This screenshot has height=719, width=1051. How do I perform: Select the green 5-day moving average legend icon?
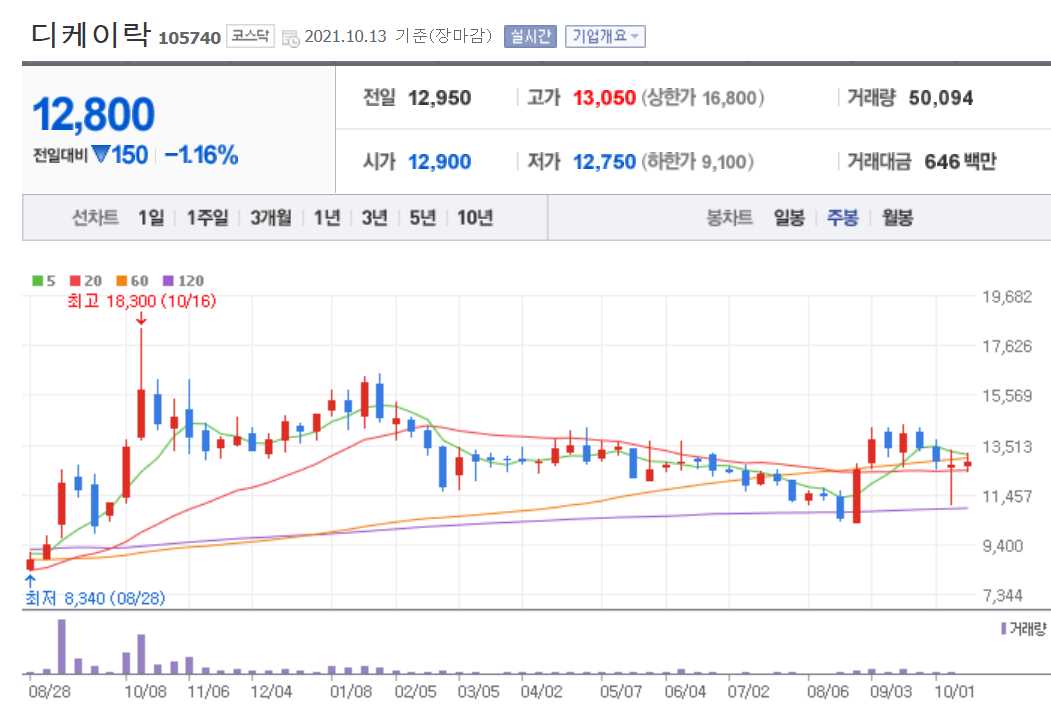click(36, 280)
